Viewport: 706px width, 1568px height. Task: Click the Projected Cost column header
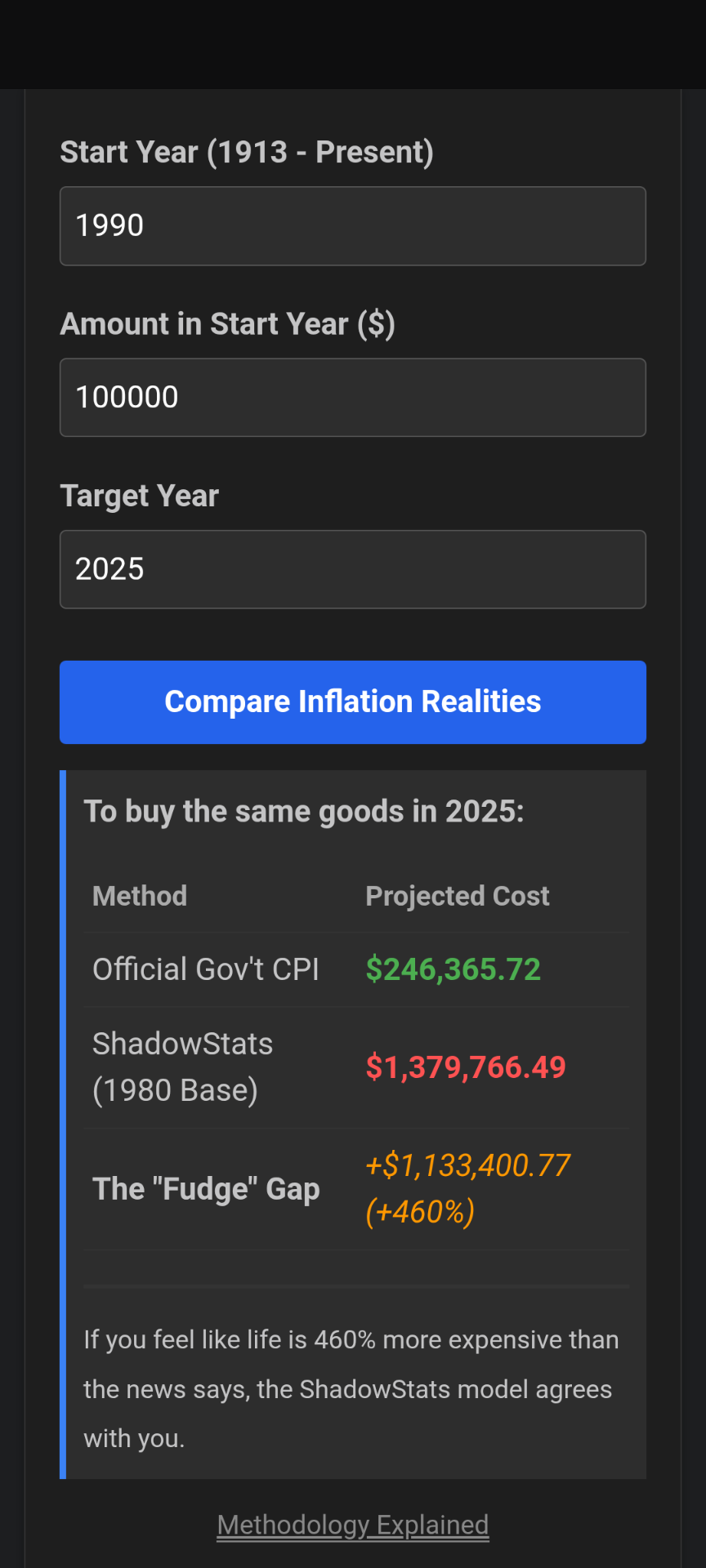[458, 896]
